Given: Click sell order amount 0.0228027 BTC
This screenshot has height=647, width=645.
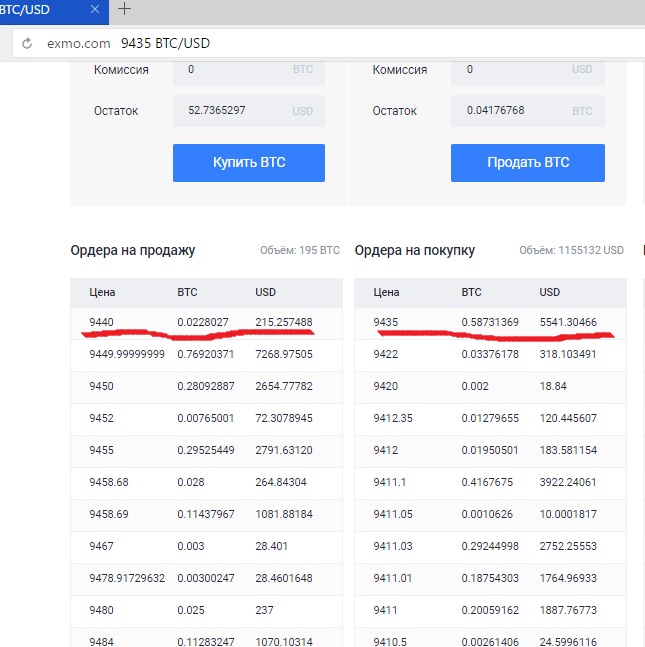Looking at the screenshot, I should coord(203,322).
